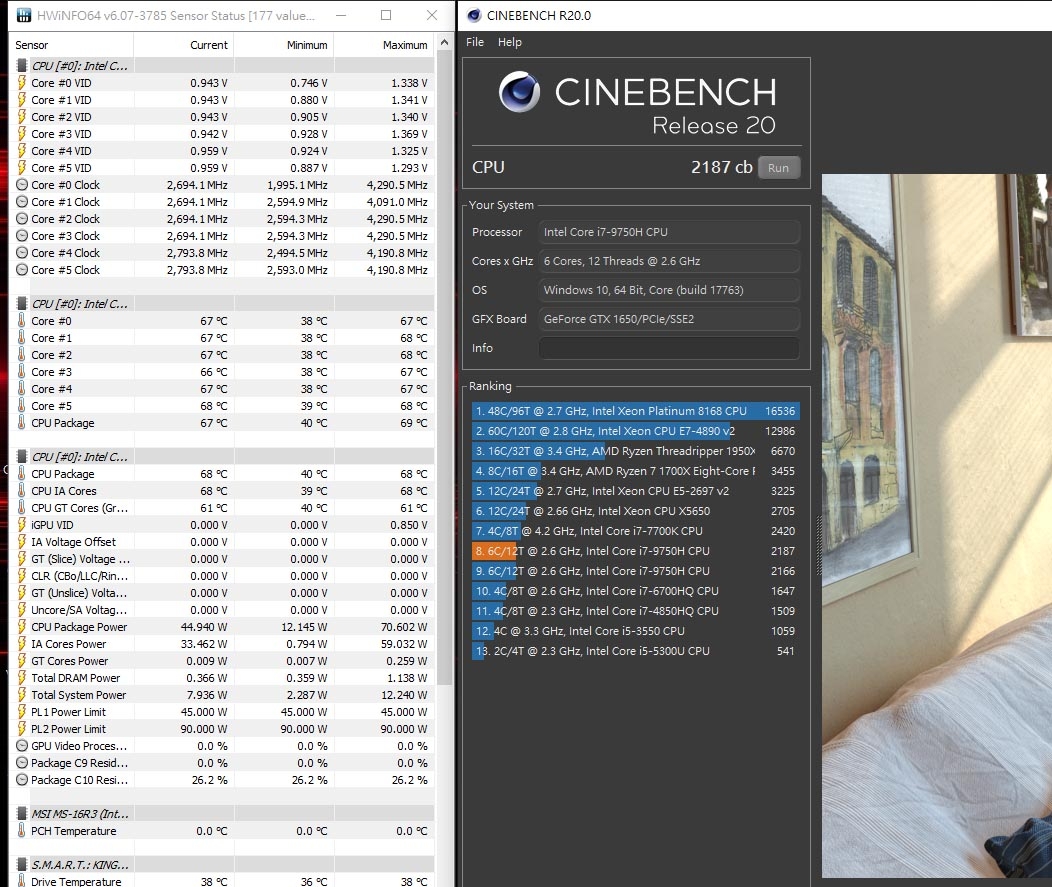The image size is (1052, 887).
Task: Select the PCH Temperature thermometer icon
Action: coord(21,831)
